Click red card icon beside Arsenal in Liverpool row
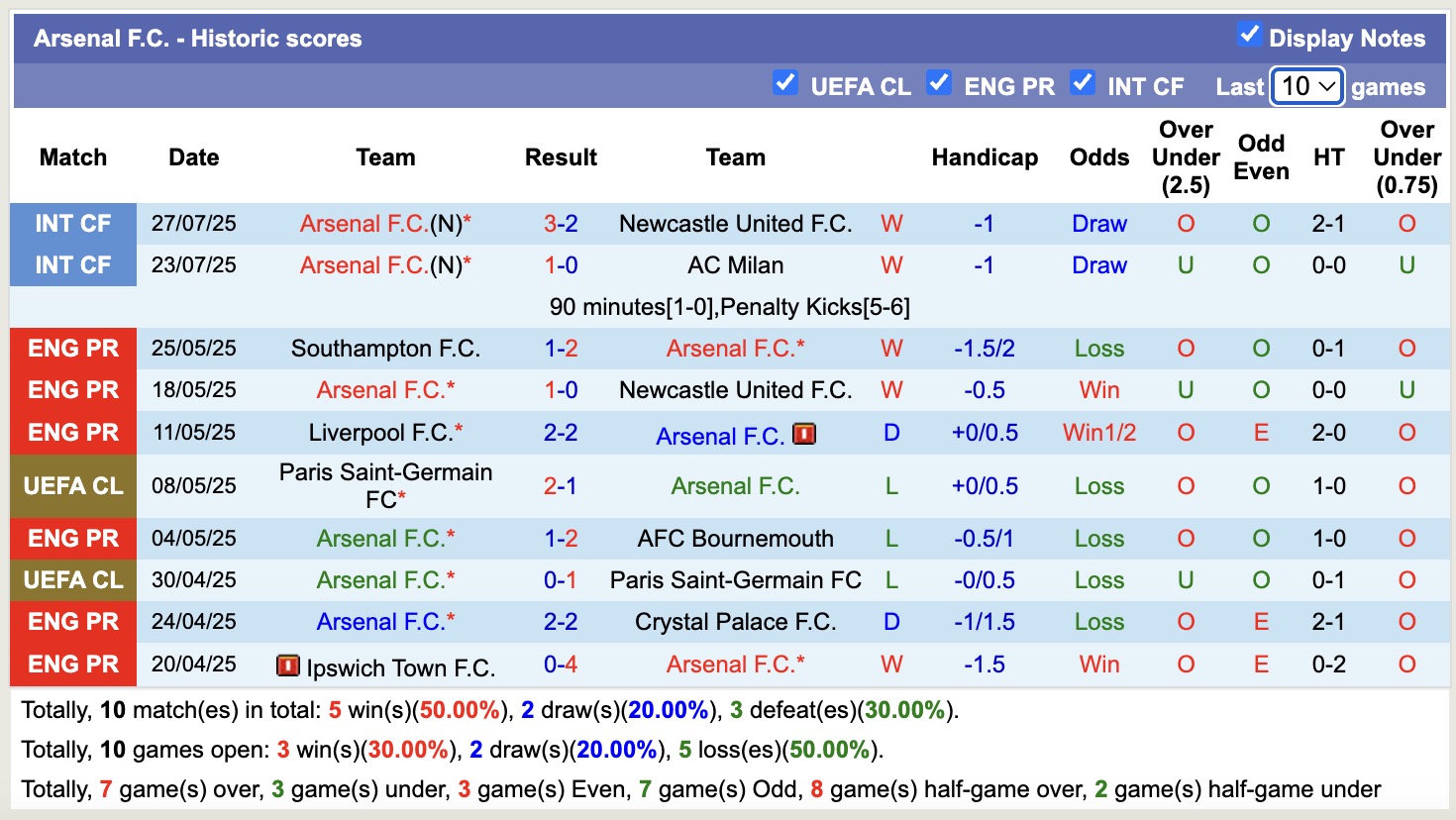The width and height of the screenshot is (1456, 820). [x=804, y=434]
